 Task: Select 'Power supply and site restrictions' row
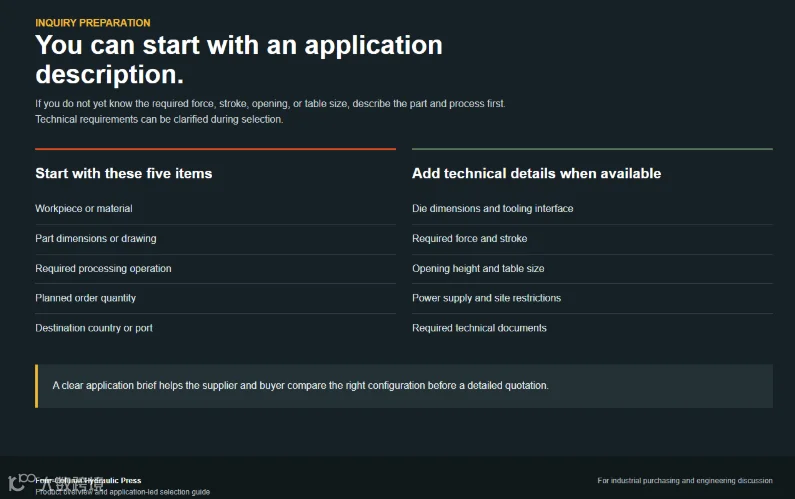click(x=592, y=298)
